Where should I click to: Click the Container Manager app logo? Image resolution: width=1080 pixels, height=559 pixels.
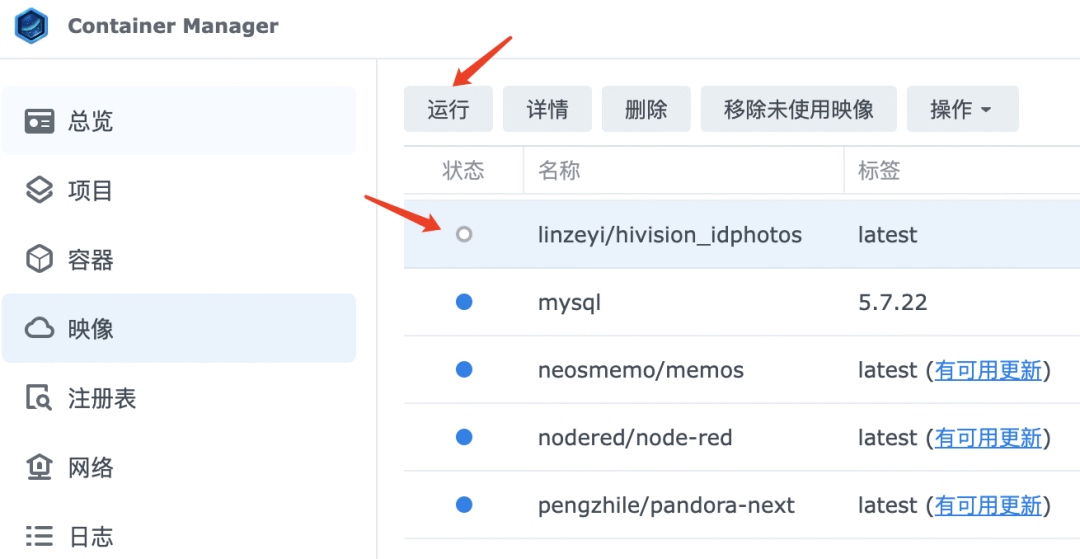32,27
